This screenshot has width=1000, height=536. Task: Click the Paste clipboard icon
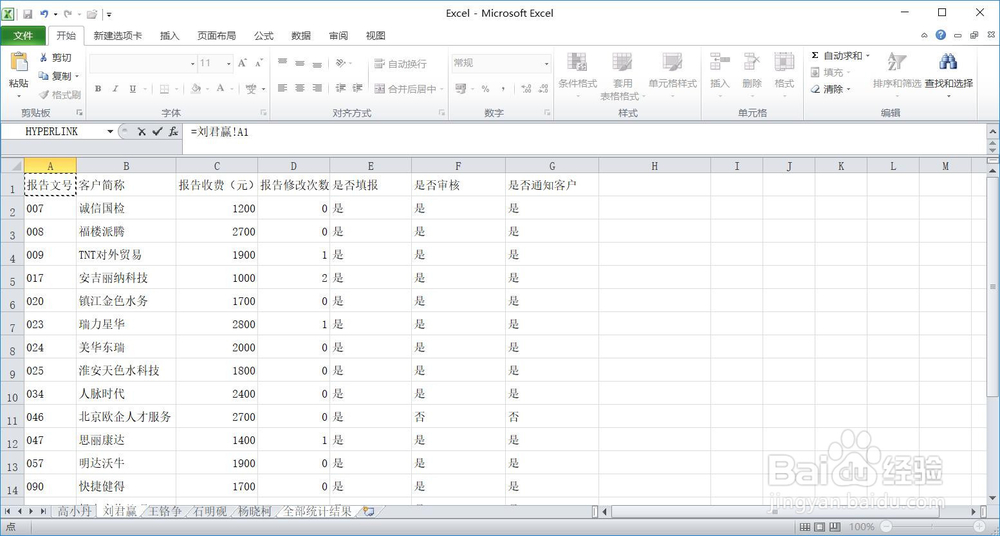(18, 62)
